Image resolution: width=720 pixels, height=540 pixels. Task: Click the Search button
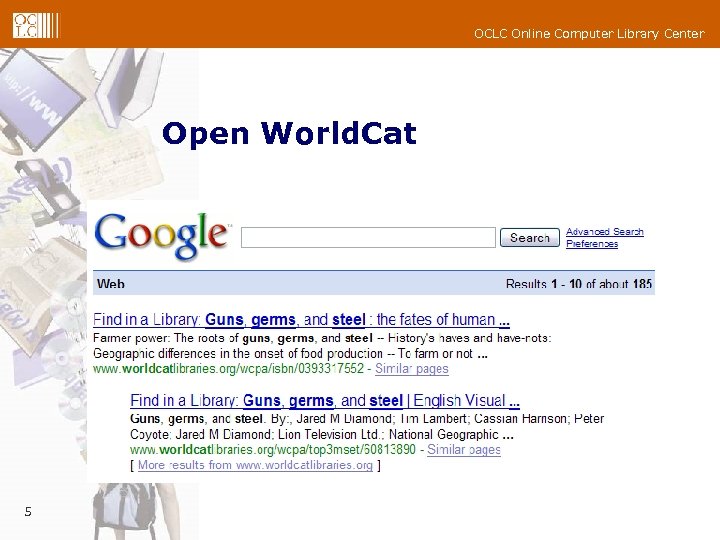coord(529,237)
